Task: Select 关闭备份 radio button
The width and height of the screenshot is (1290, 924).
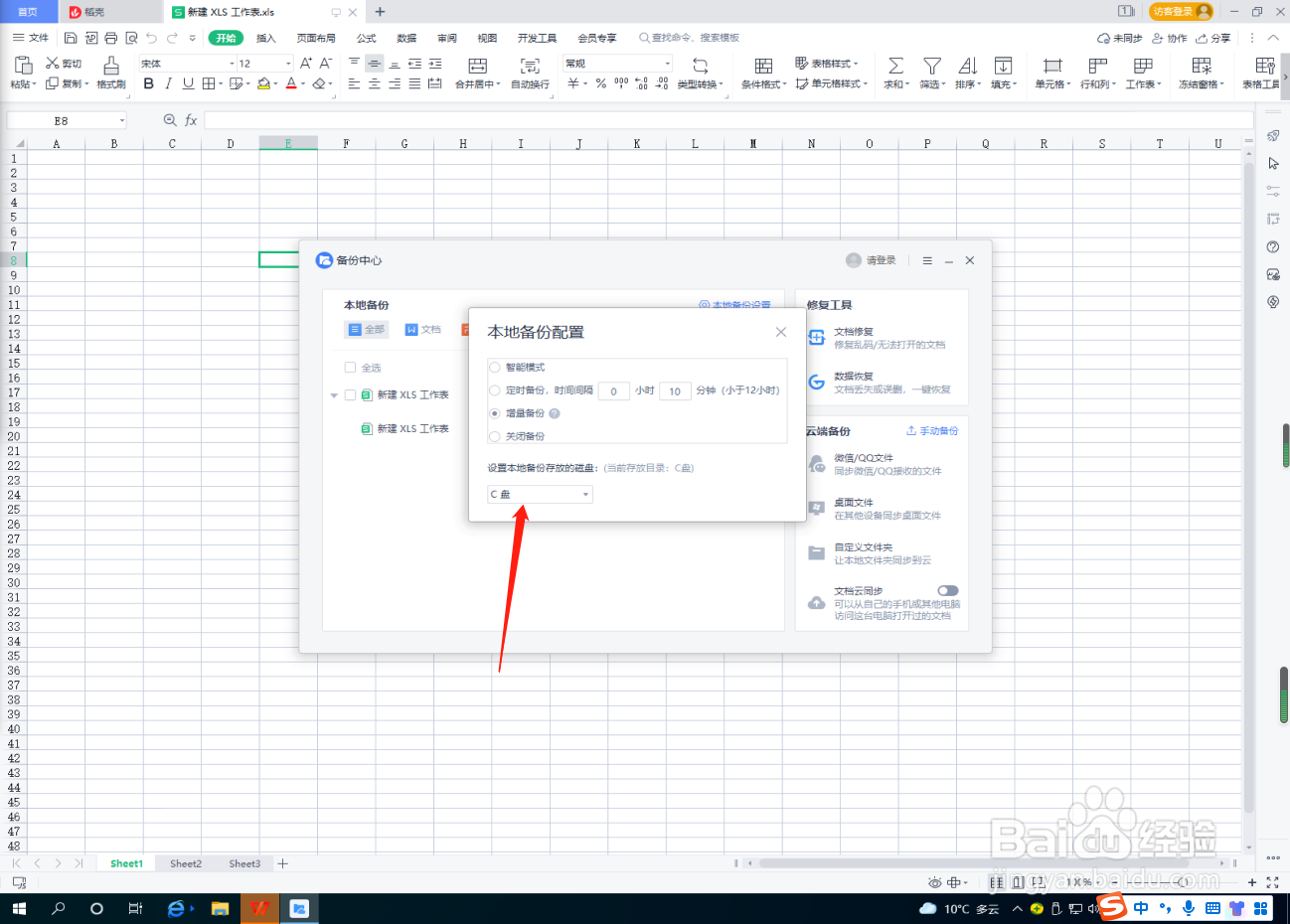Action: pos(495,436)
